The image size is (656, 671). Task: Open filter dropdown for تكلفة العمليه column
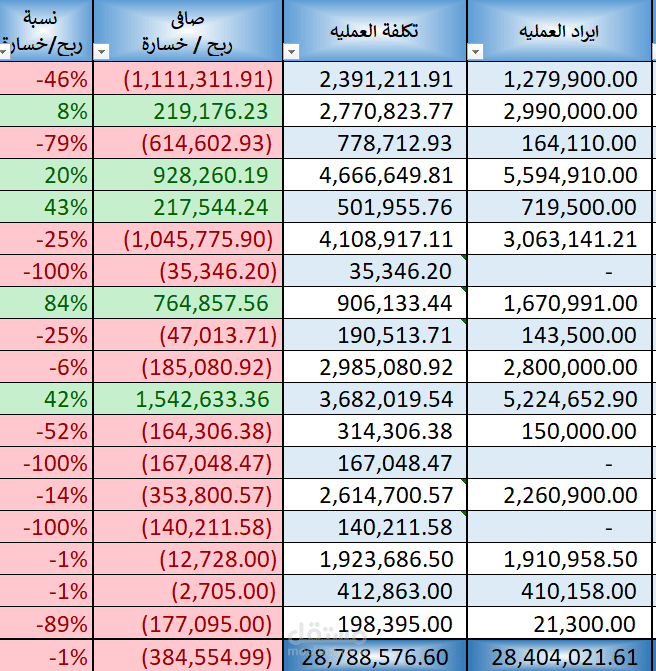(291, 52)
